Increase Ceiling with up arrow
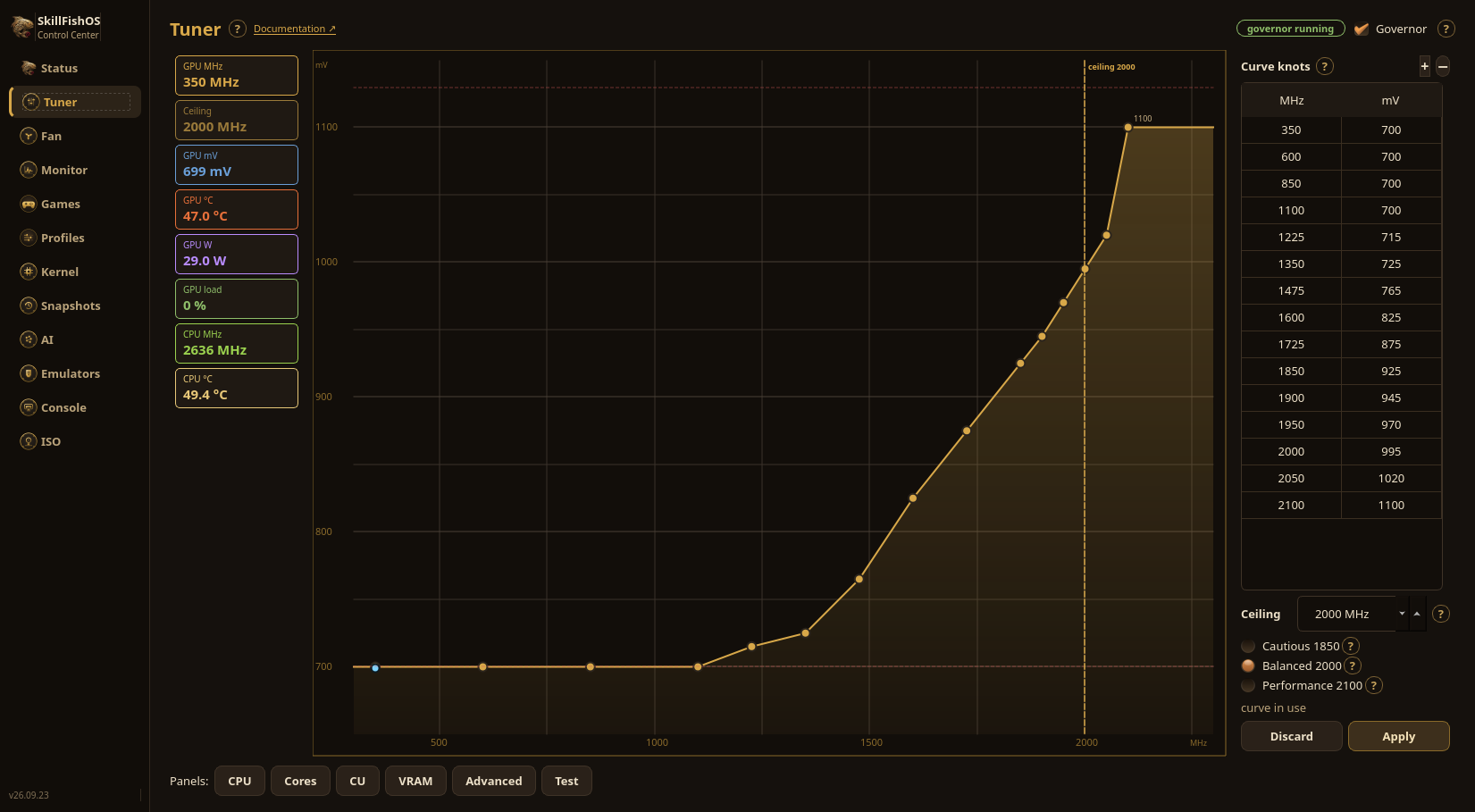 pyautogui.click(x=1417, y=614)
